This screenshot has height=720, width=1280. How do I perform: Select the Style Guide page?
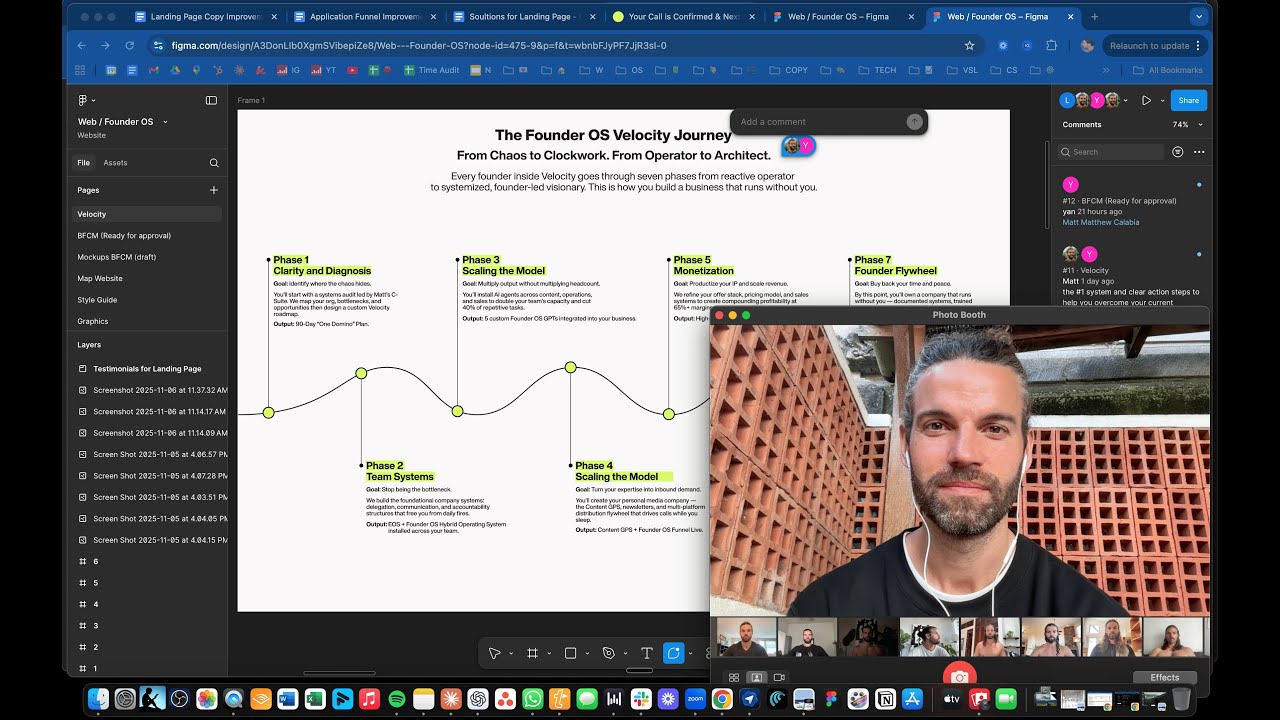(148, 300)
